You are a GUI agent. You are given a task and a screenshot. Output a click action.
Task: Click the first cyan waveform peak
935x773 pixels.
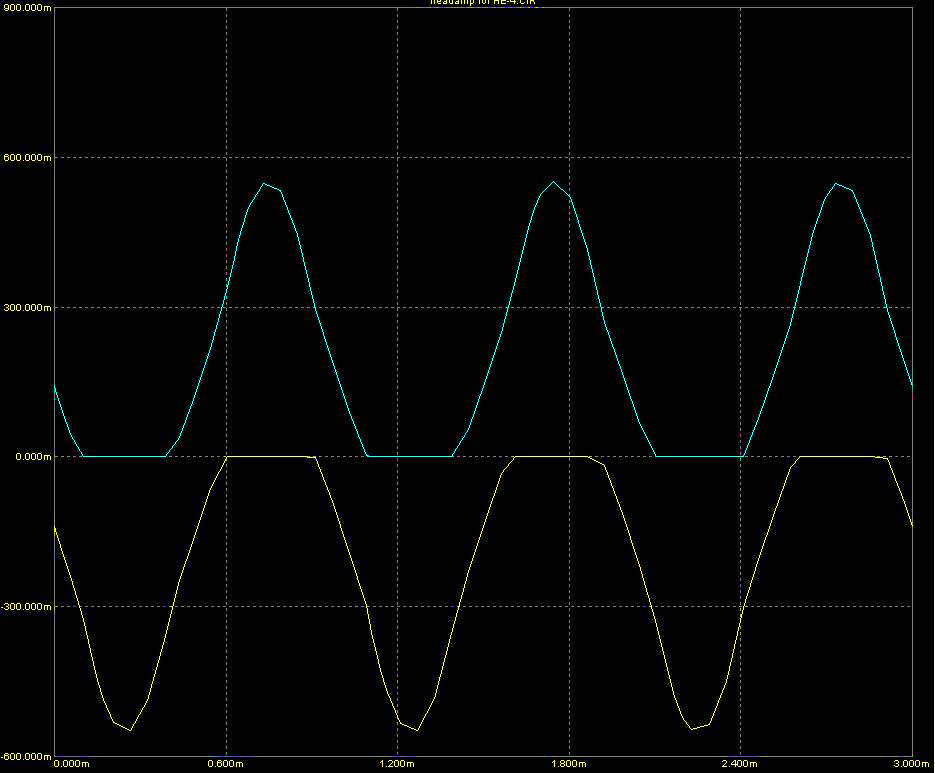pyautogui.click(x=264, y=183)
